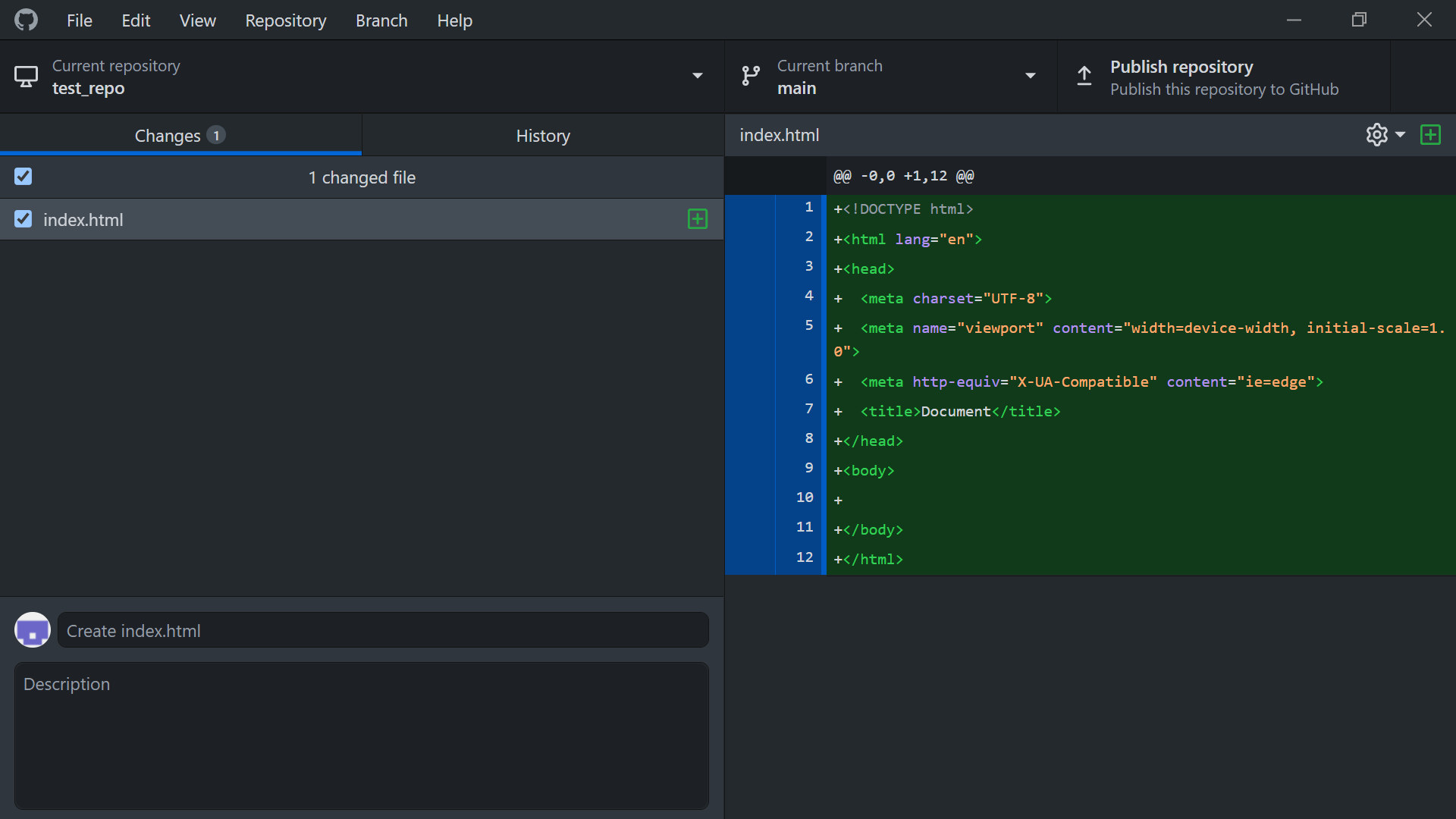Image resolution: width=1456 pixels, height=819 pixels.
Task: Select the File menu item
Action: pyautogui.click(x=78, y=19)
